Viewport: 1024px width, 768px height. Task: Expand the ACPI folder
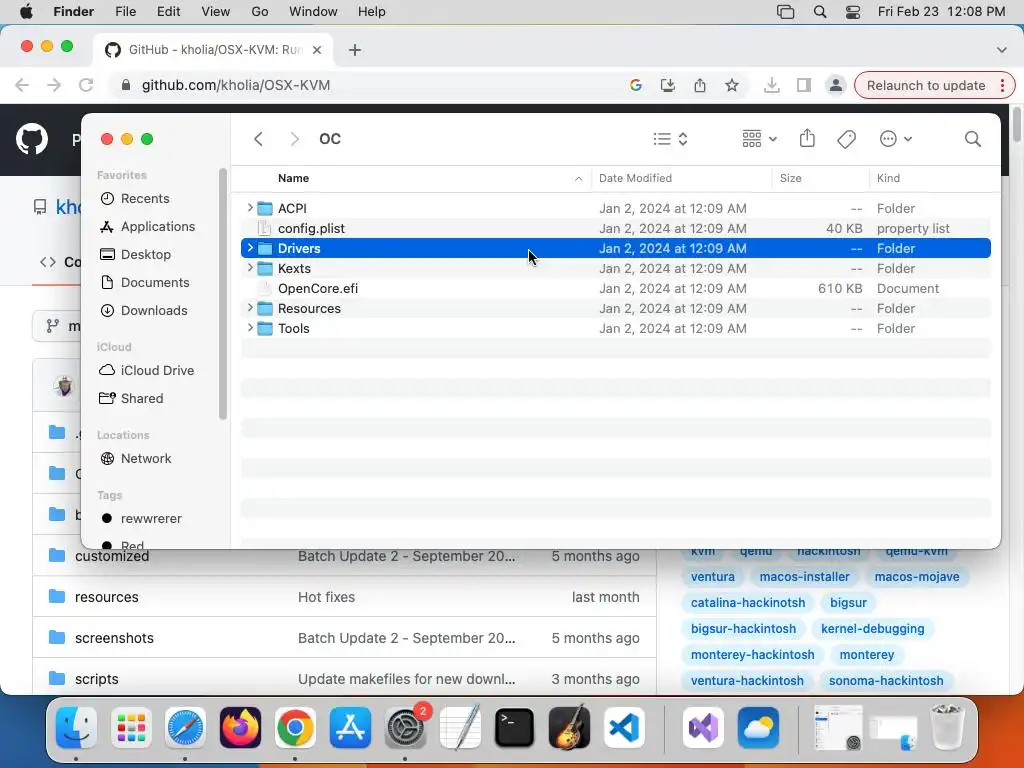(x=249, y=208)
